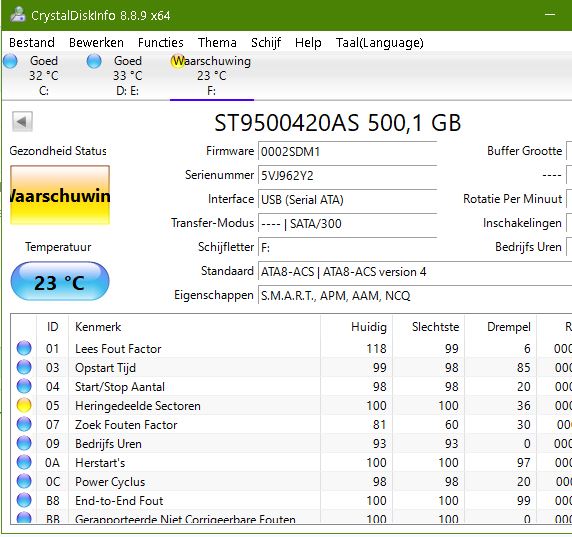Screen dimensions: 572x537
Task: Click the Slechtste column header
Action: pyautogui.click(x=429, y=327)
